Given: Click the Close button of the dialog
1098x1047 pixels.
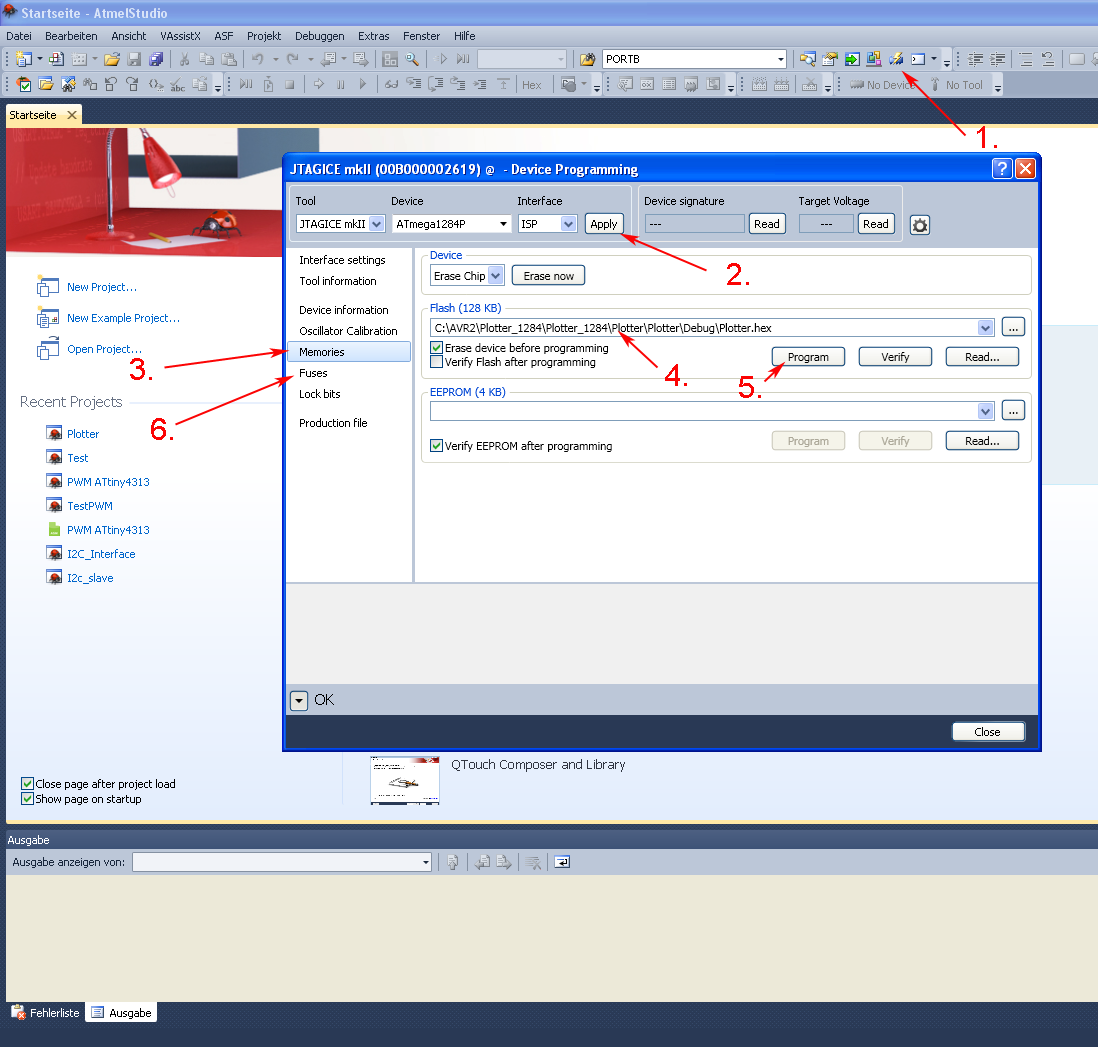Looking at the screenshot, I should pyautogui.click(x=987, y=731).
